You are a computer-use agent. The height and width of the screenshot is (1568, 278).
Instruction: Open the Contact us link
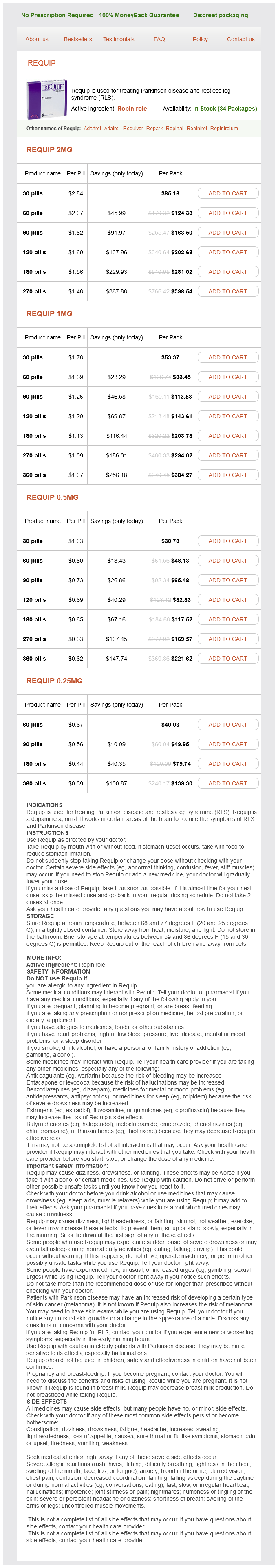tap(241, 40)
